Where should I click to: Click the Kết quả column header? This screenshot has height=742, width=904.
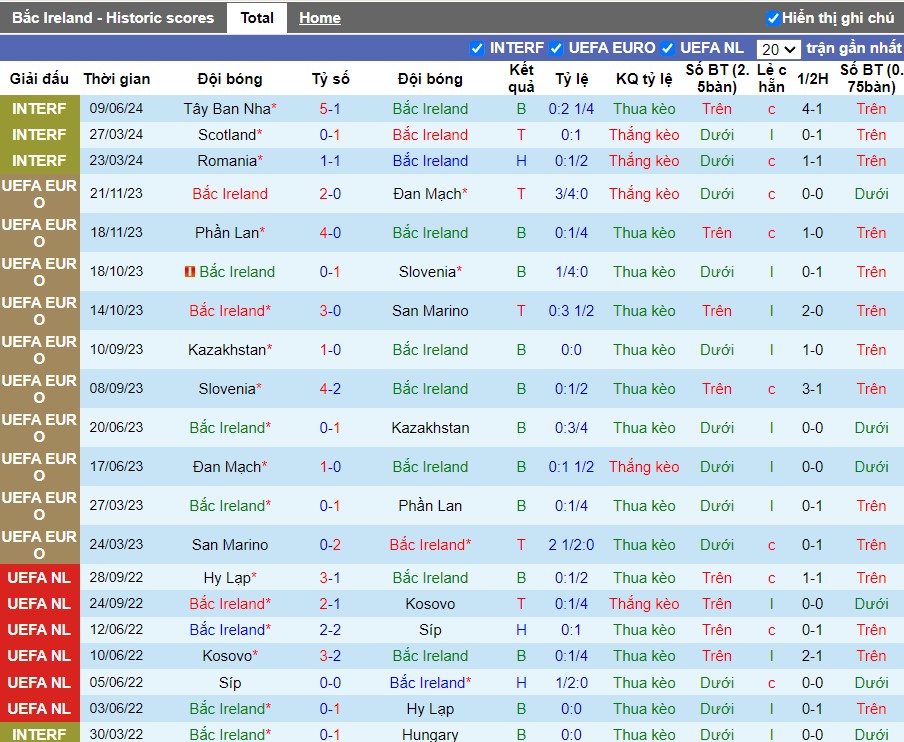click(521, 78)
